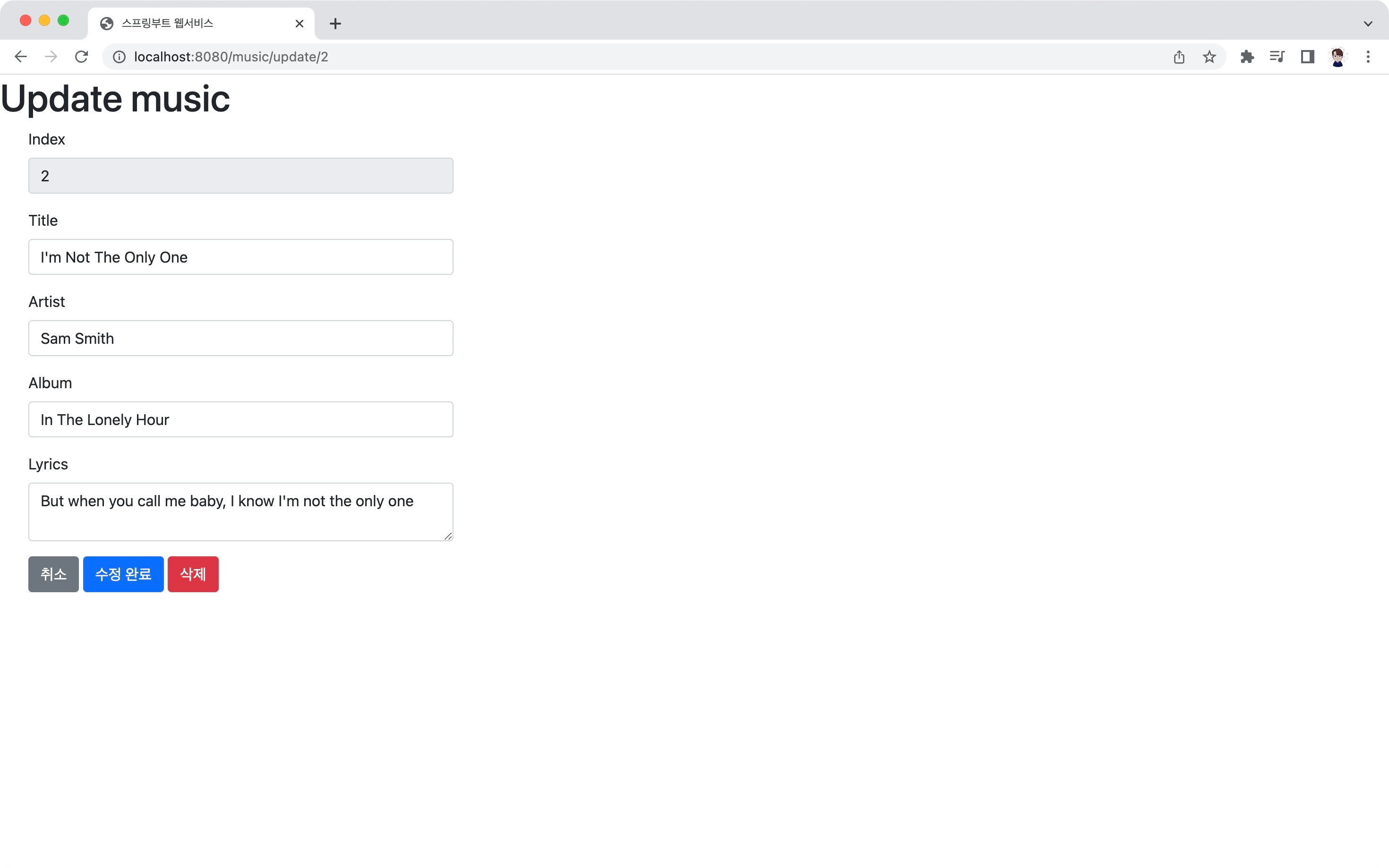
Task: Click the 수정 완료 button
Action: (123, 574)
